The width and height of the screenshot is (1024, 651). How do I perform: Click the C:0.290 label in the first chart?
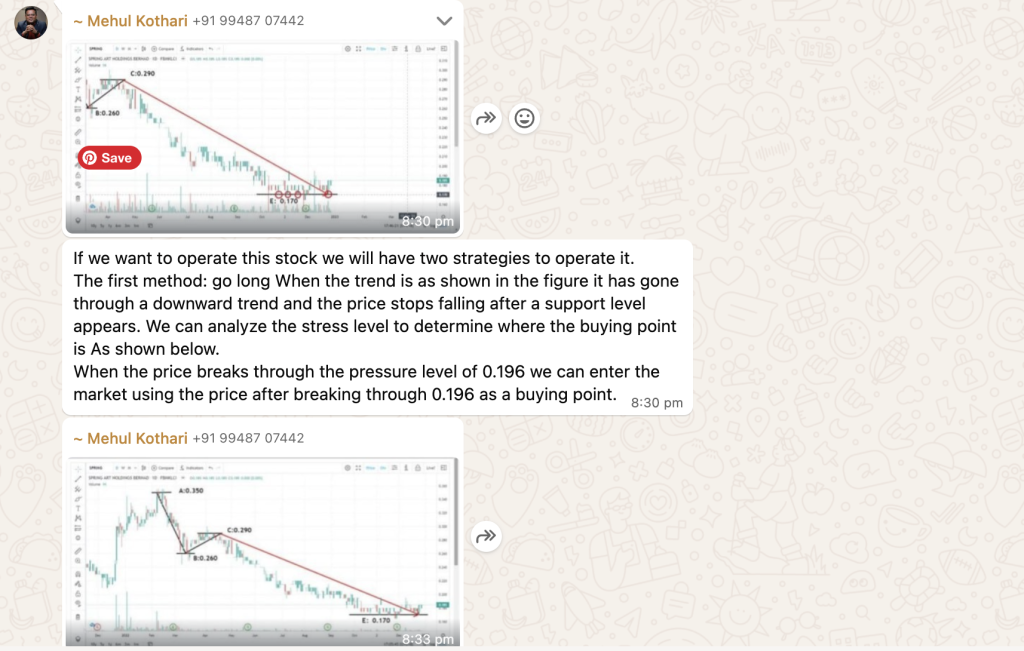point(146,74)
